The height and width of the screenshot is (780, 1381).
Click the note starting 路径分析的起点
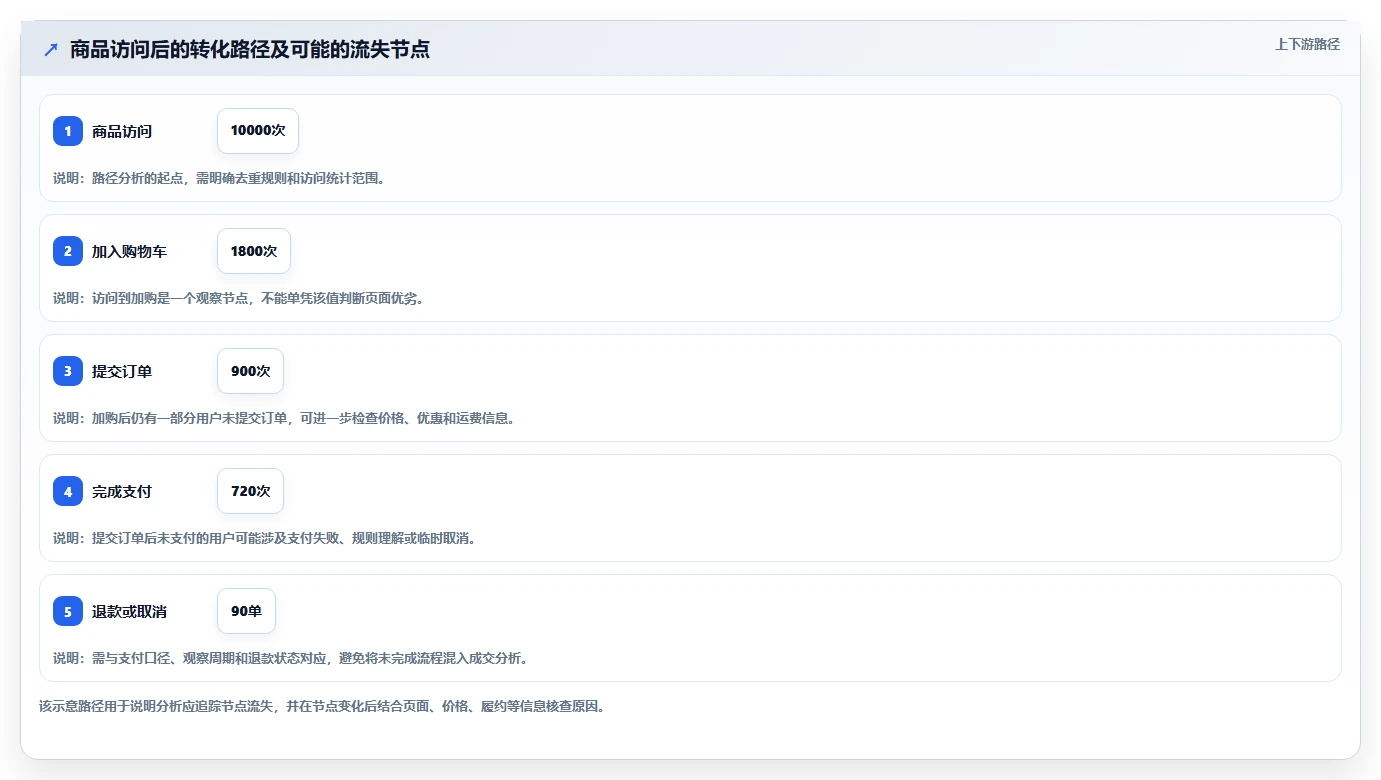219,178
